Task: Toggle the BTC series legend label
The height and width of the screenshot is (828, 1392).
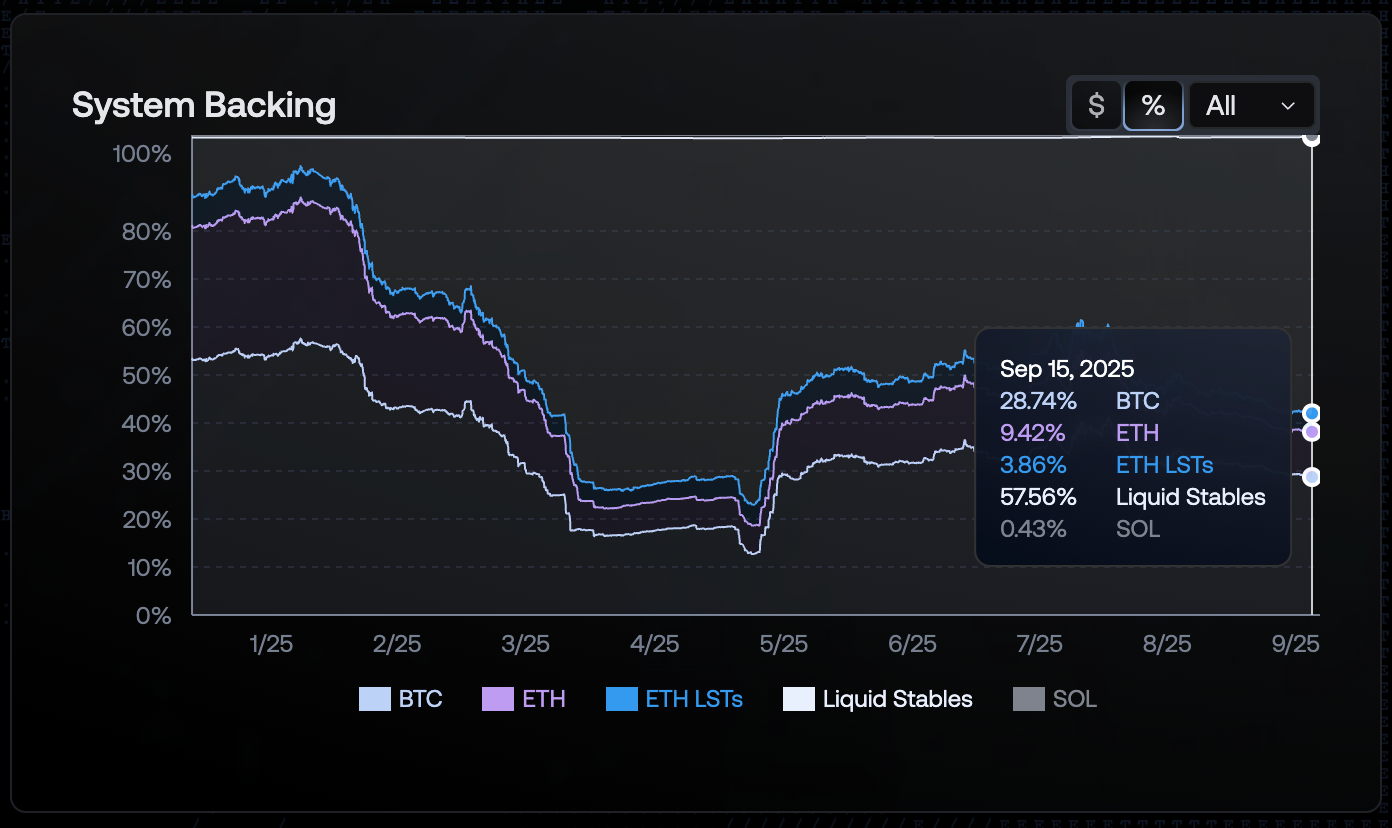Action: [420, 699]
